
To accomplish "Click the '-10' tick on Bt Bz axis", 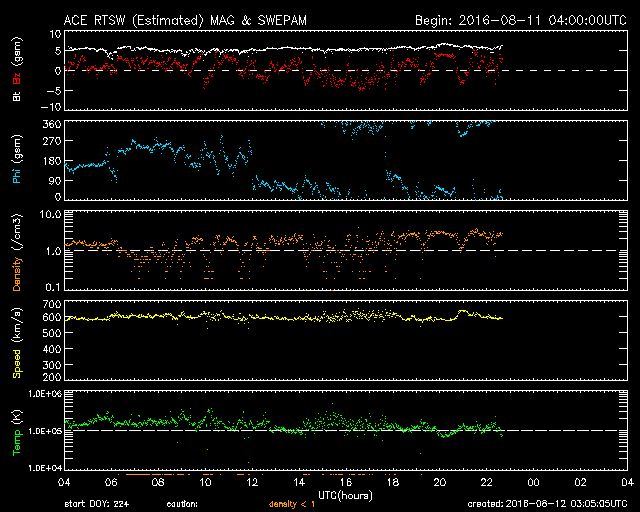I will pyautogui.click(x=51, y=107).
